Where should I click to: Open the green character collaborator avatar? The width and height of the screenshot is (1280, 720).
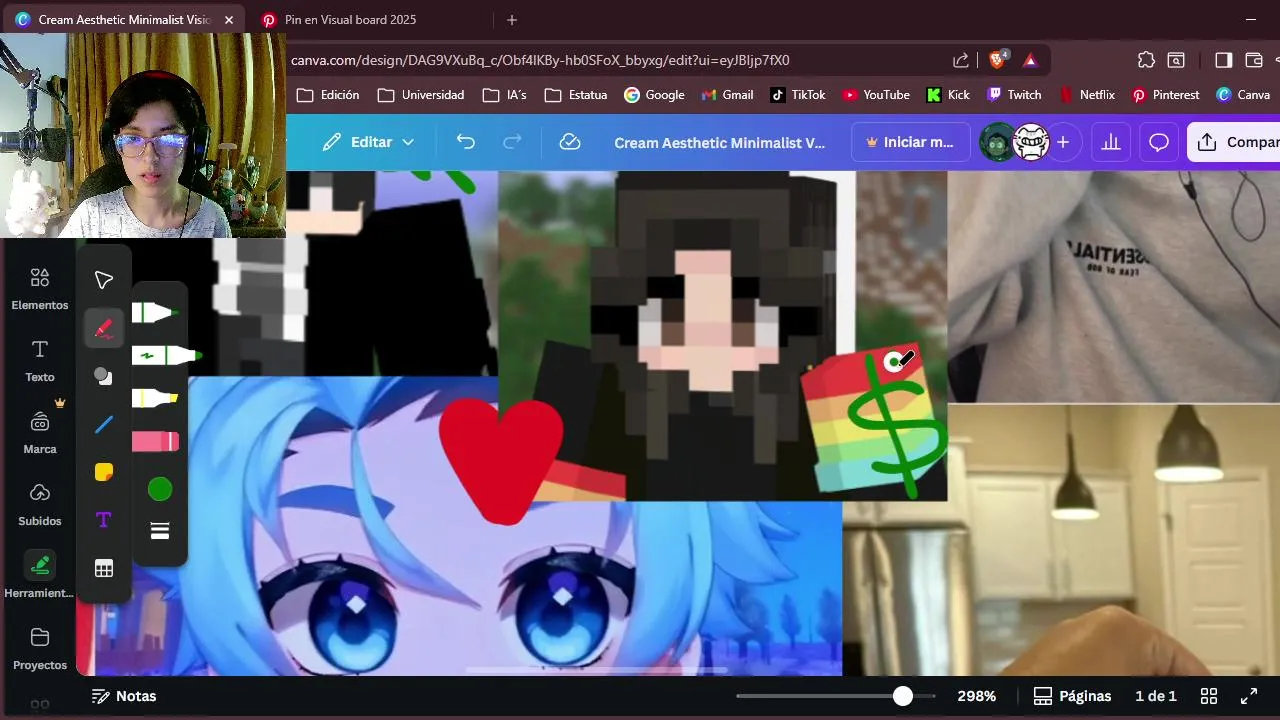(x=997, y=142)
